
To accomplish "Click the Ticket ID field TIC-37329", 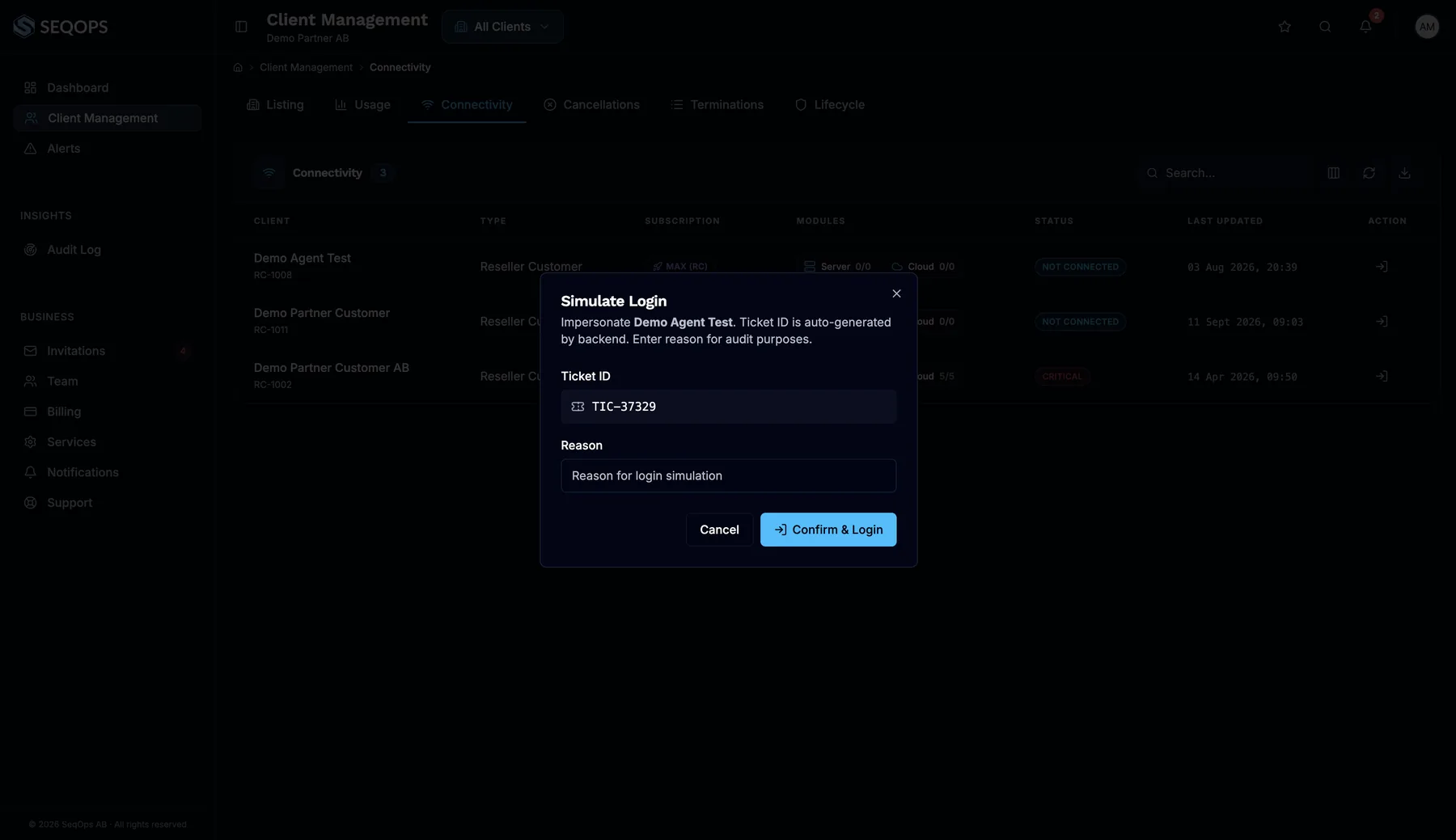I will 728,407.
